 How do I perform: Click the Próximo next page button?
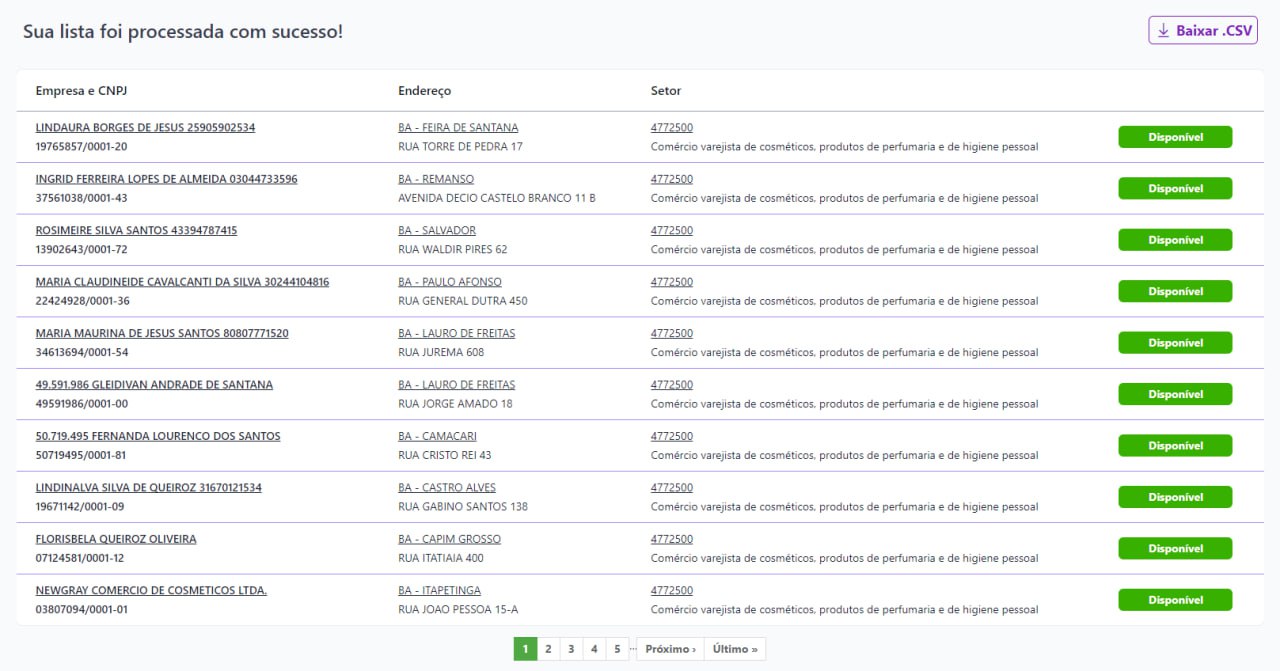[670, 649]
